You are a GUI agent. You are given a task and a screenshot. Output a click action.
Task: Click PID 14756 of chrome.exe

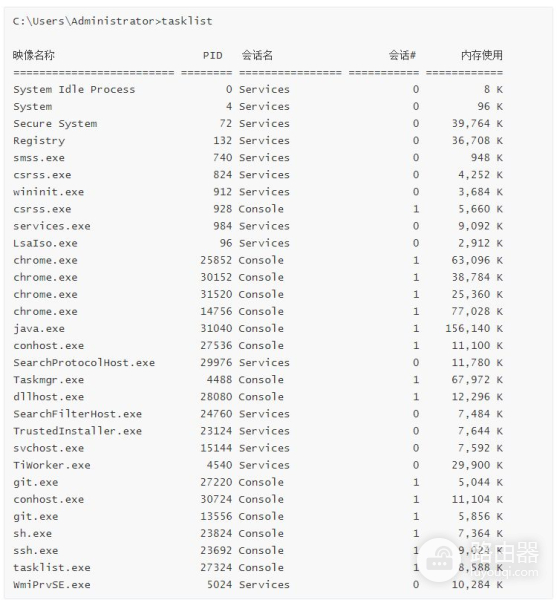pos(216,311)
